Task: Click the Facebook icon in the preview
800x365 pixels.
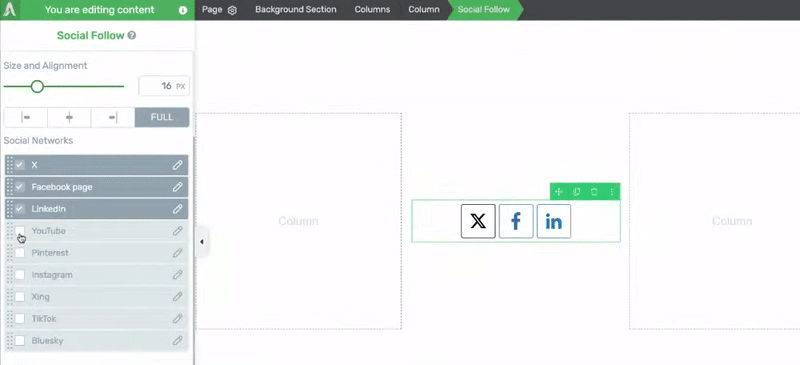Action: [516, 221]
